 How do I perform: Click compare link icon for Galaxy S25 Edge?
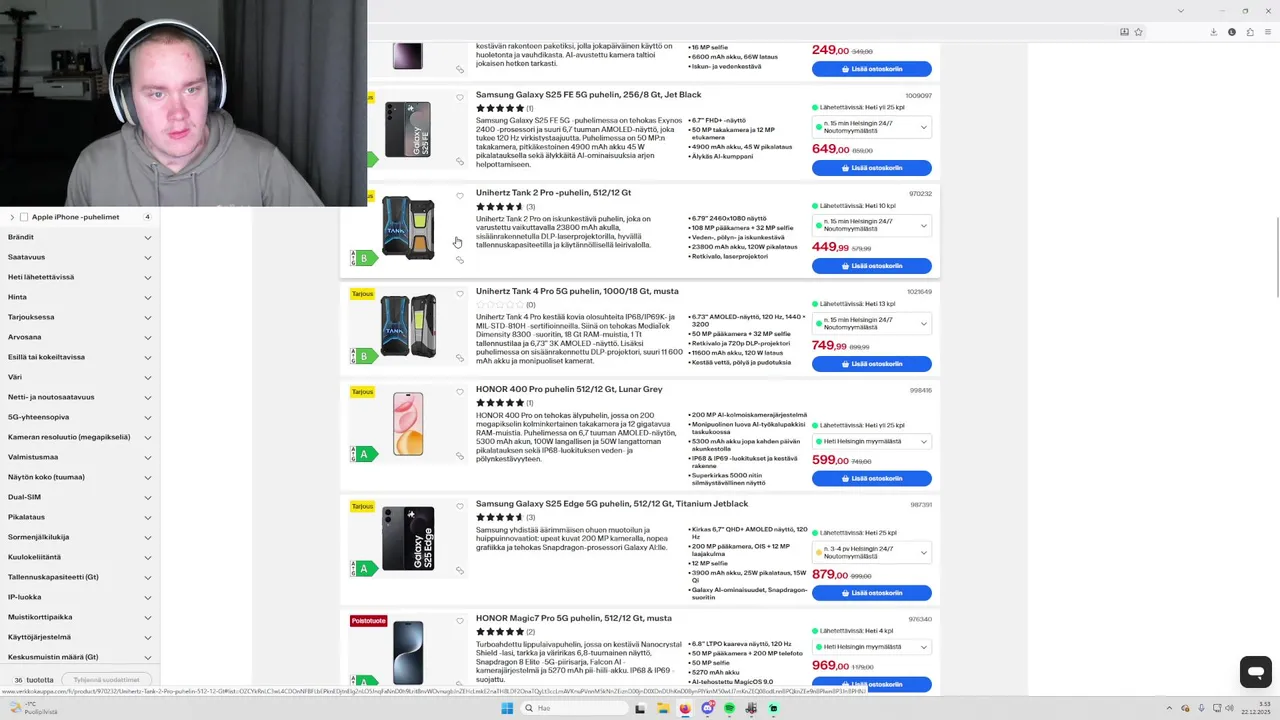click(x=460, y=571)
